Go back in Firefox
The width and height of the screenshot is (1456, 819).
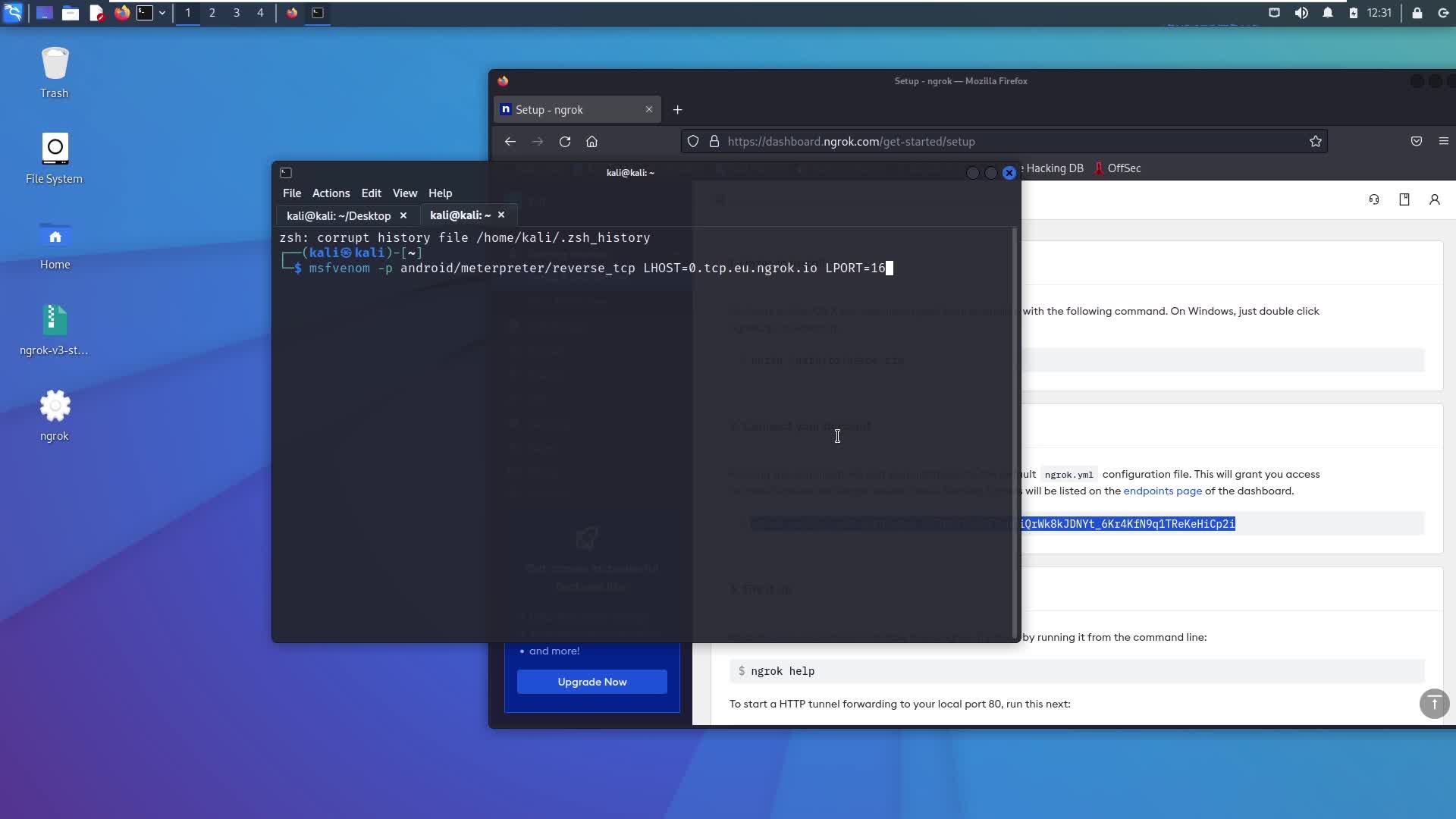[x=510, y=142]
